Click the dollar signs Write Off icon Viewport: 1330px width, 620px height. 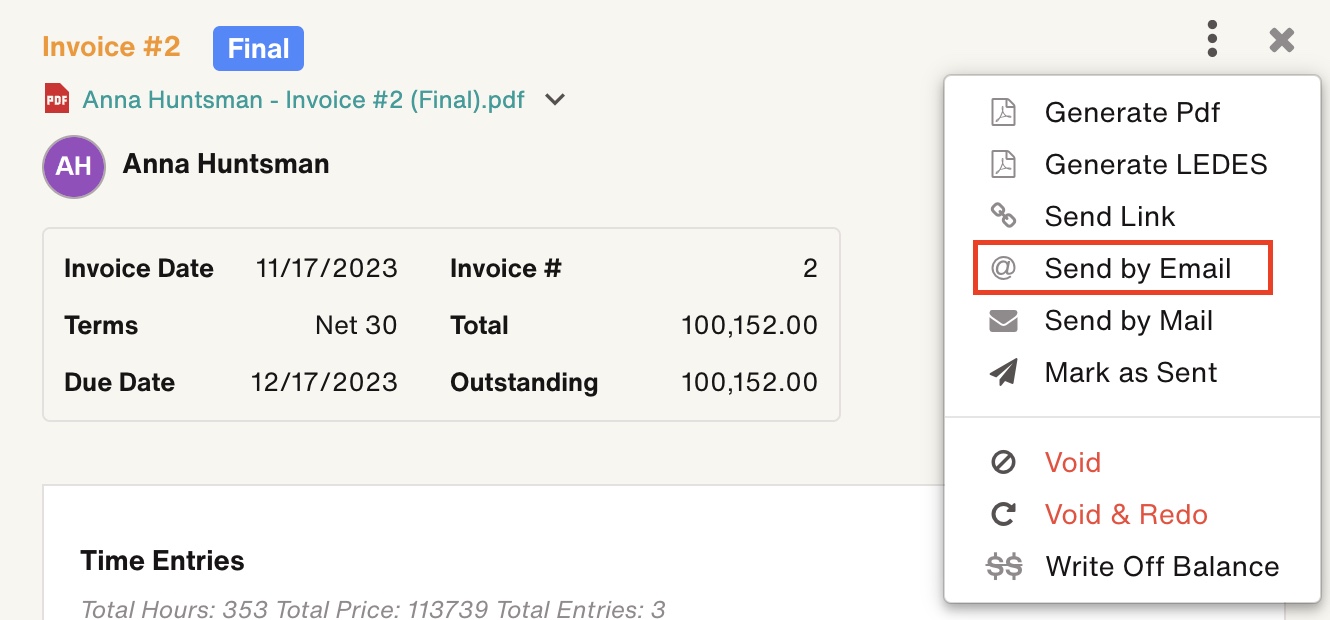[1004, 567]
